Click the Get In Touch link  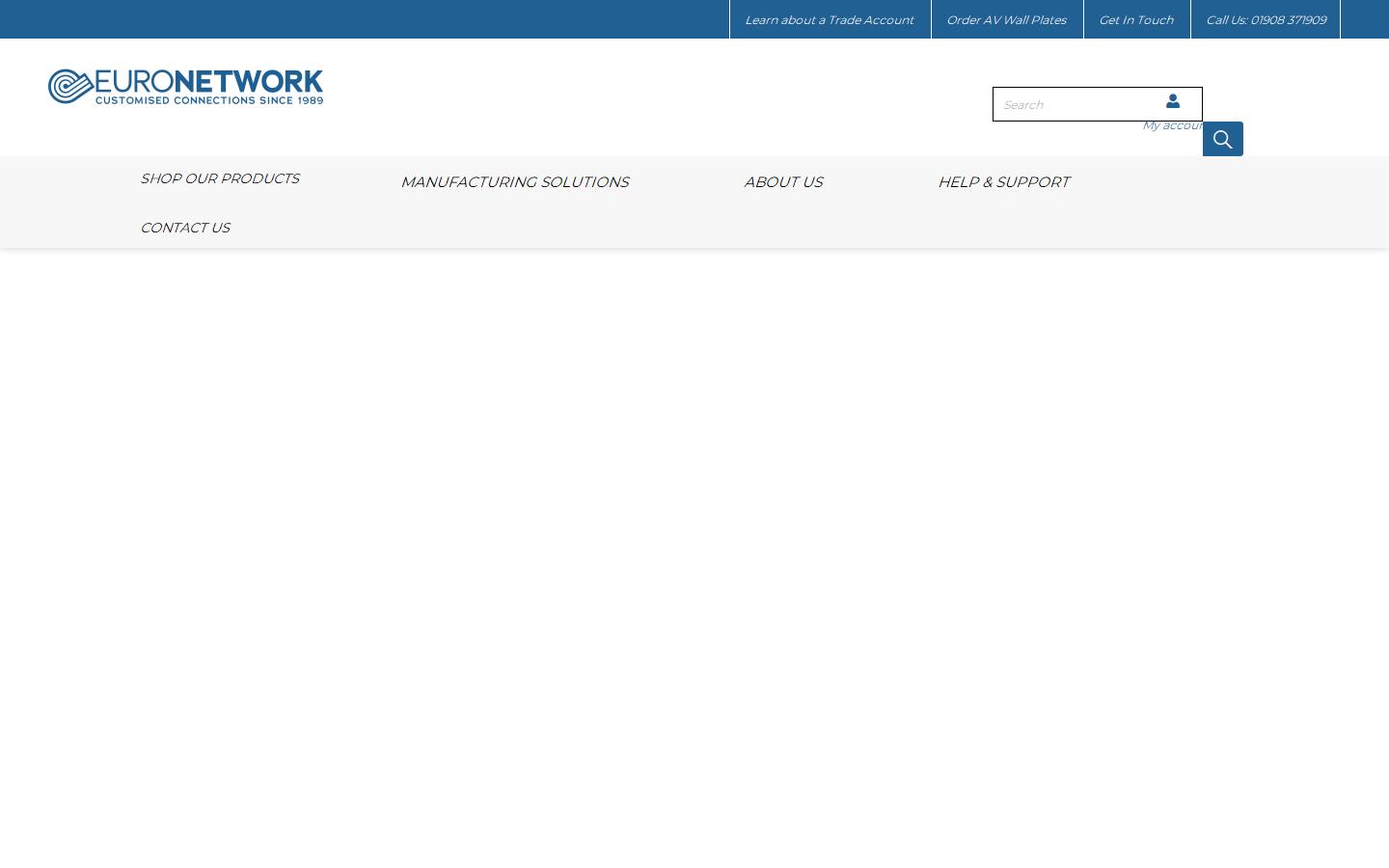click(x=1135, y=19)
